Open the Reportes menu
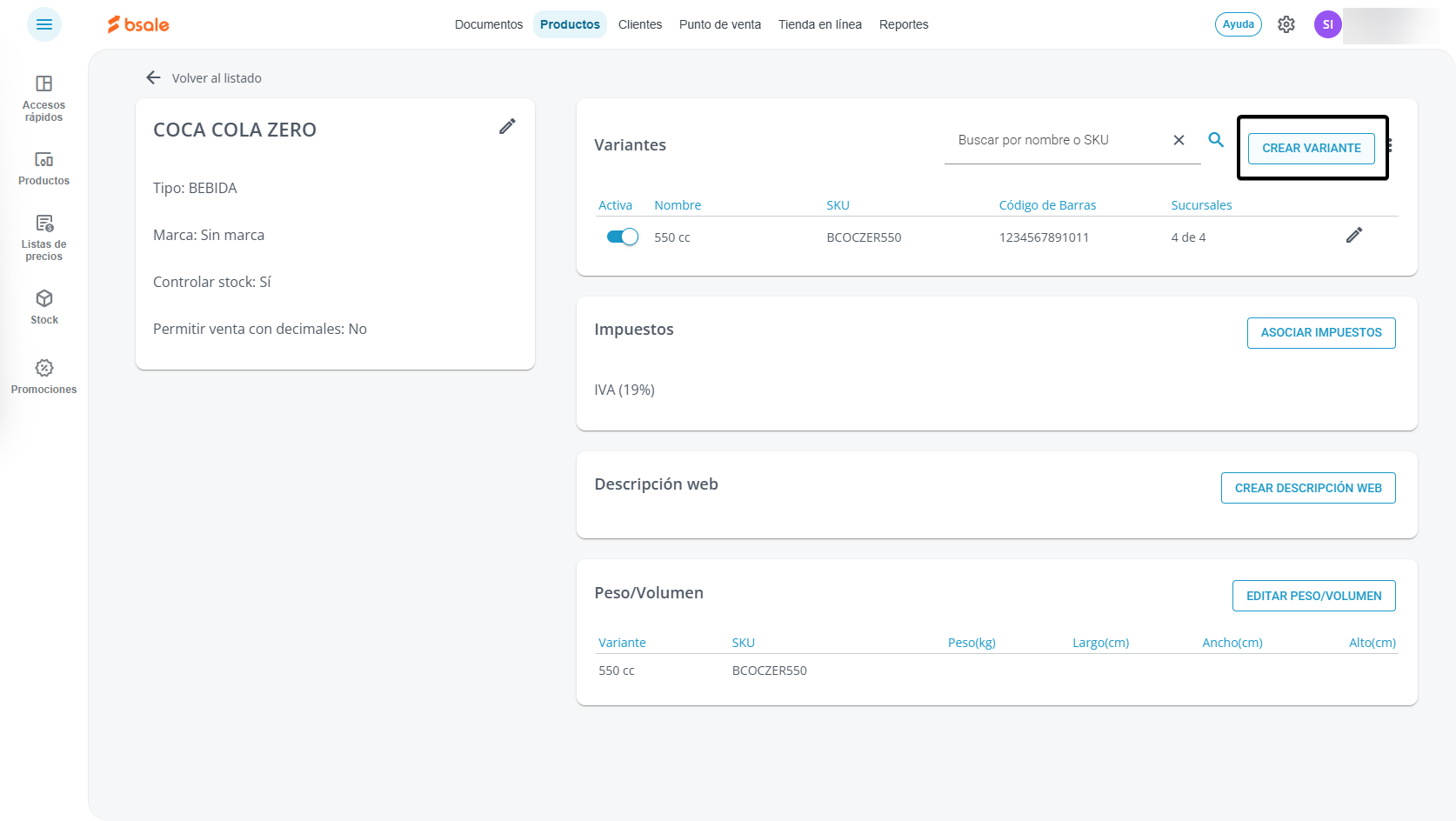Viewport: 1456px width, 821px height. pyautogui.click(x=904, y=24)
